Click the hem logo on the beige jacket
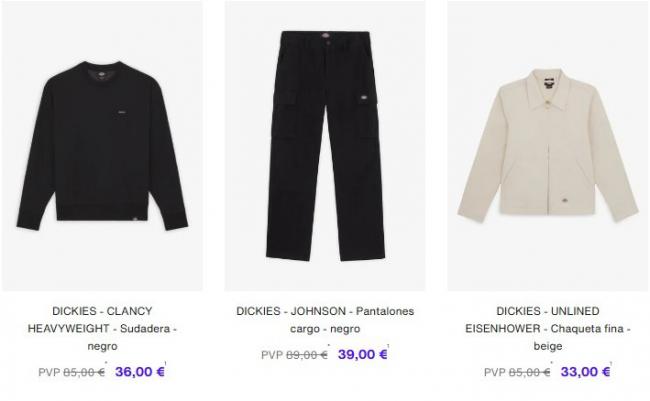This screenshot has width=650, height=401. [x=565, y=201]
